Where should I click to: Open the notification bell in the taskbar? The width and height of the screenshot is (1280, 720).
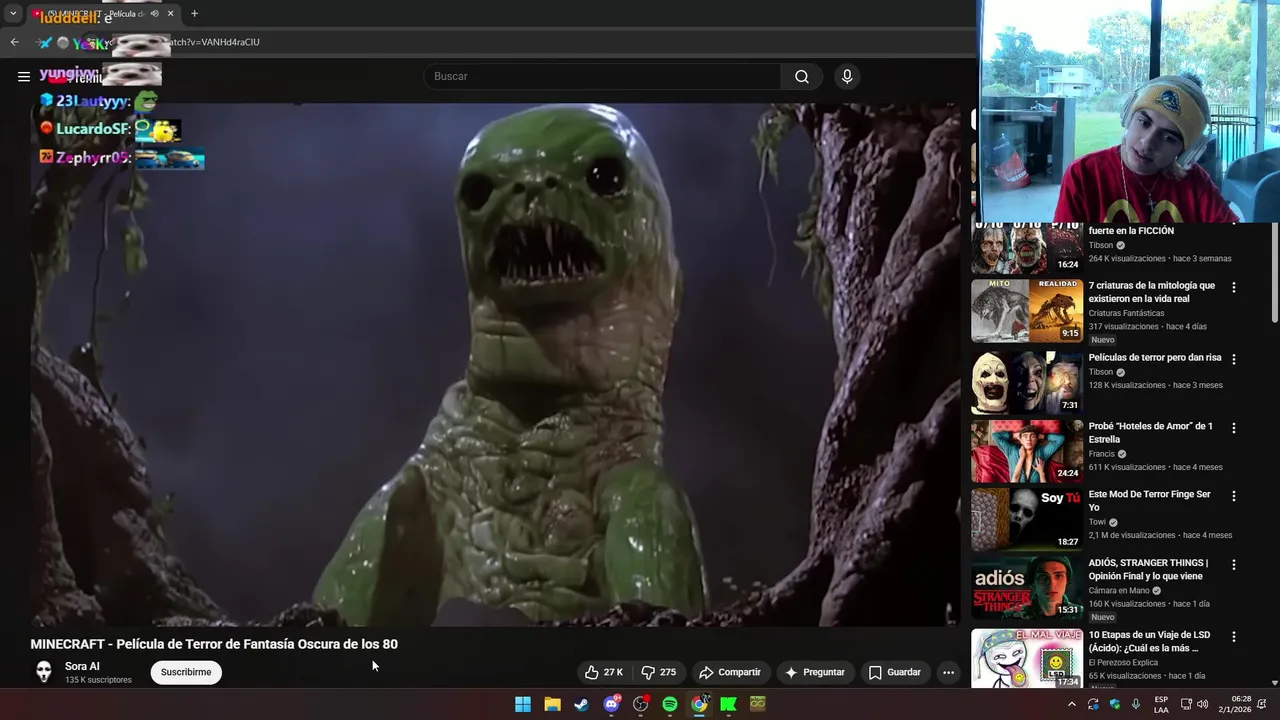(x=1264, y=704)
